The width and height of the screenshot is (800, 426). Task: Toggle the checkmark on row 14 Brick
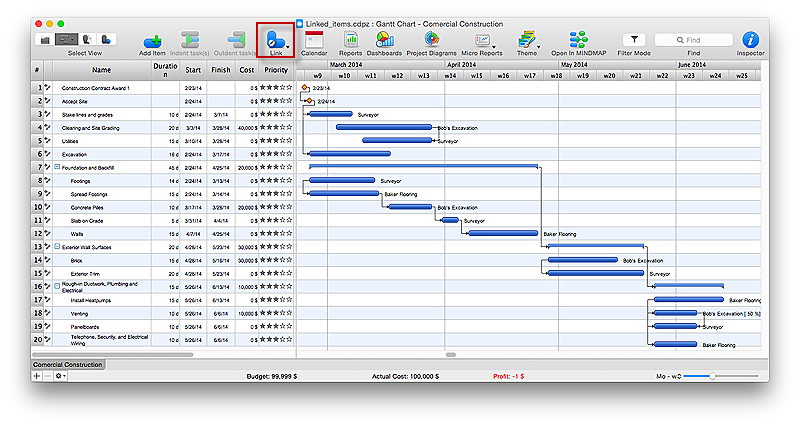tap(47, 259)
